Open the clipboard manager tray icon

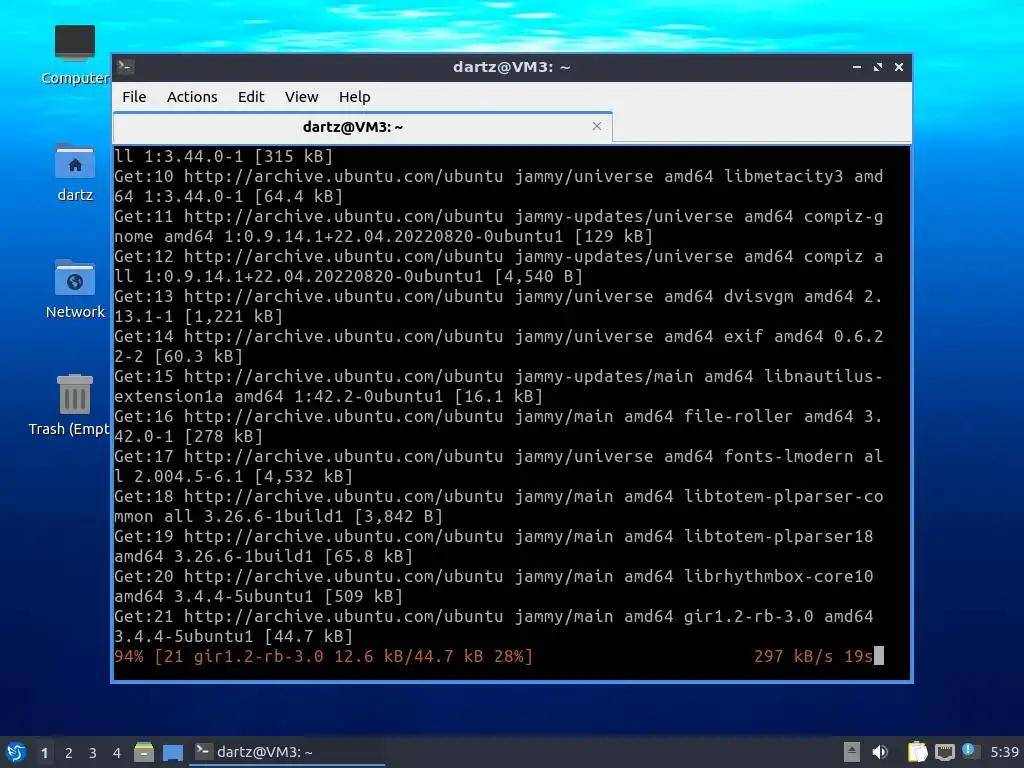point(918,752)
